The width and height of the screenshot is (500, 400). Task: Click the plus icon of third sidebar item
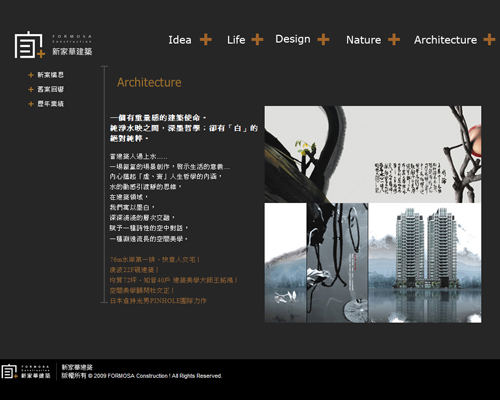31,104
